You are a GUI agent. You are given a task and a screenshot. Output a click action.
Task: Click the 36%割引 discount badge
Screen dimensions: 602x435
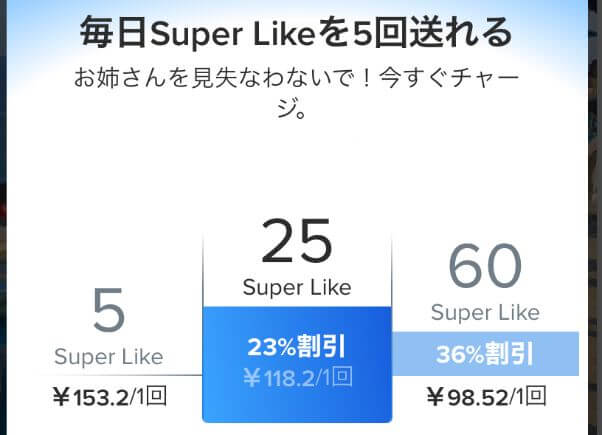[x=485, y=354]
